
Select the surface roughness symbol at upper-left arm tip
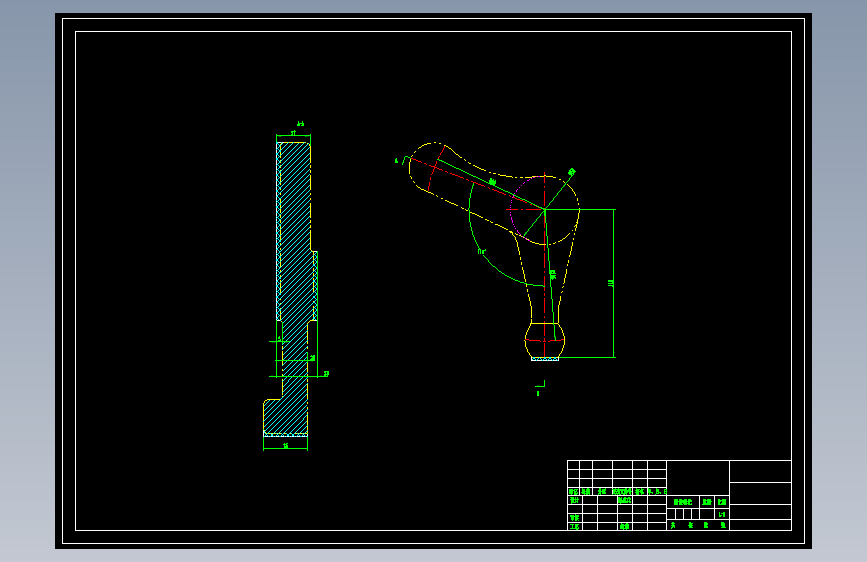(403, 160)
